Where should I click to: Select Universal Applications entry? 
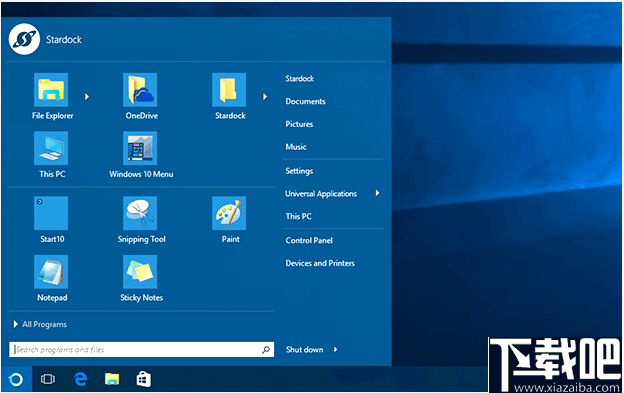(321, 194)
